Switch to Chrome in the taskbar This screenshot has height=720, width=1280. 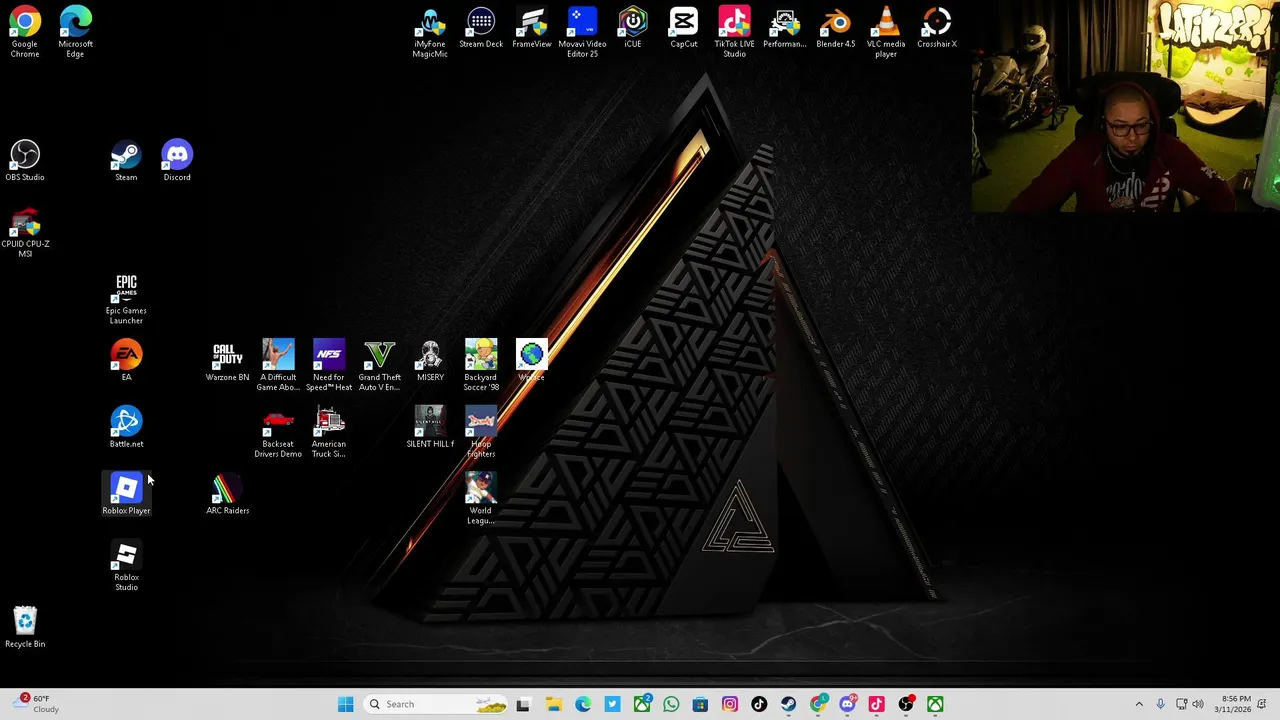tap(818, 704)
